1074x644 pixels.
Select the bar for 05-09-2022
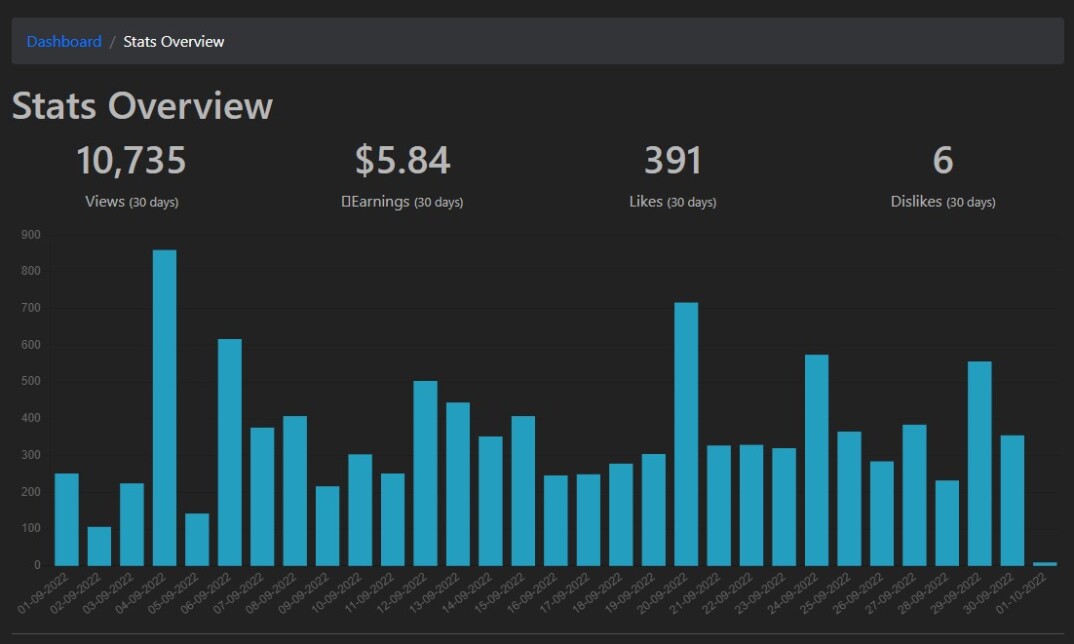coord(197,540)
